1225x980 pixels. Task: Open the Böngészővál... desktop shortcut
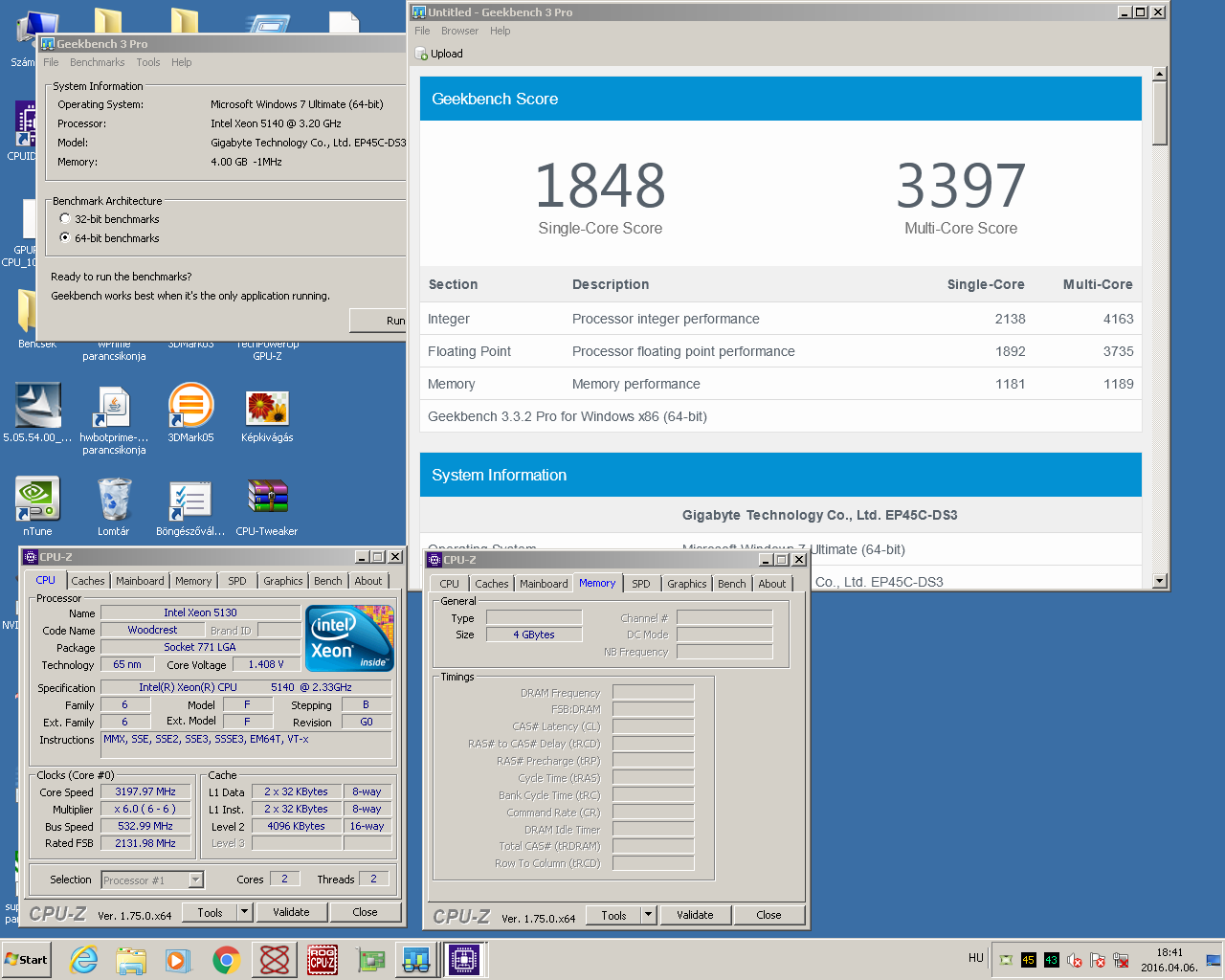pos(190,507)
